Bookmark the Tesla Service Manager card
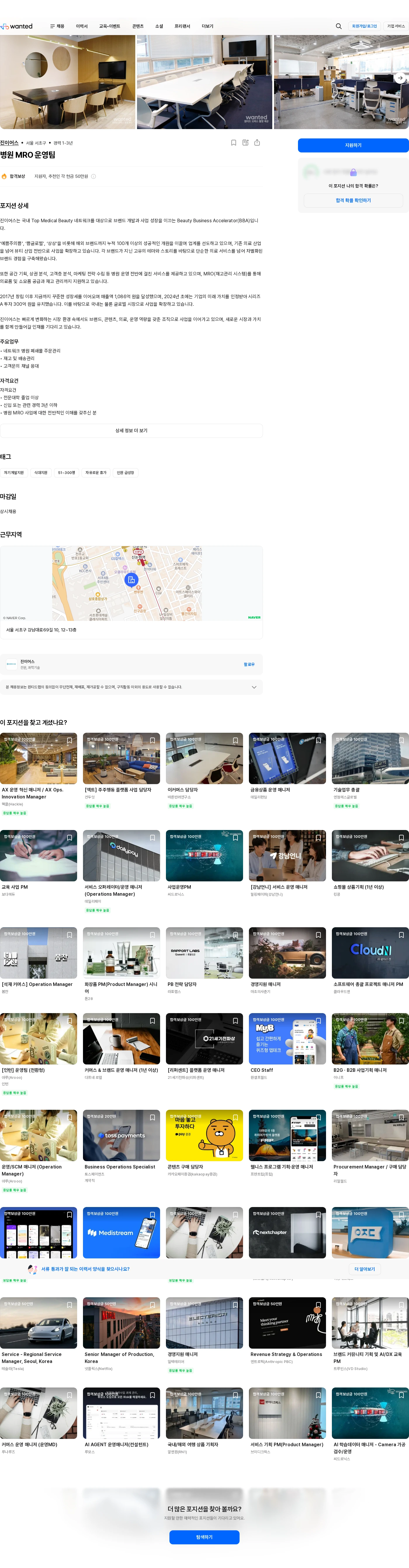 click(70, 1305)
